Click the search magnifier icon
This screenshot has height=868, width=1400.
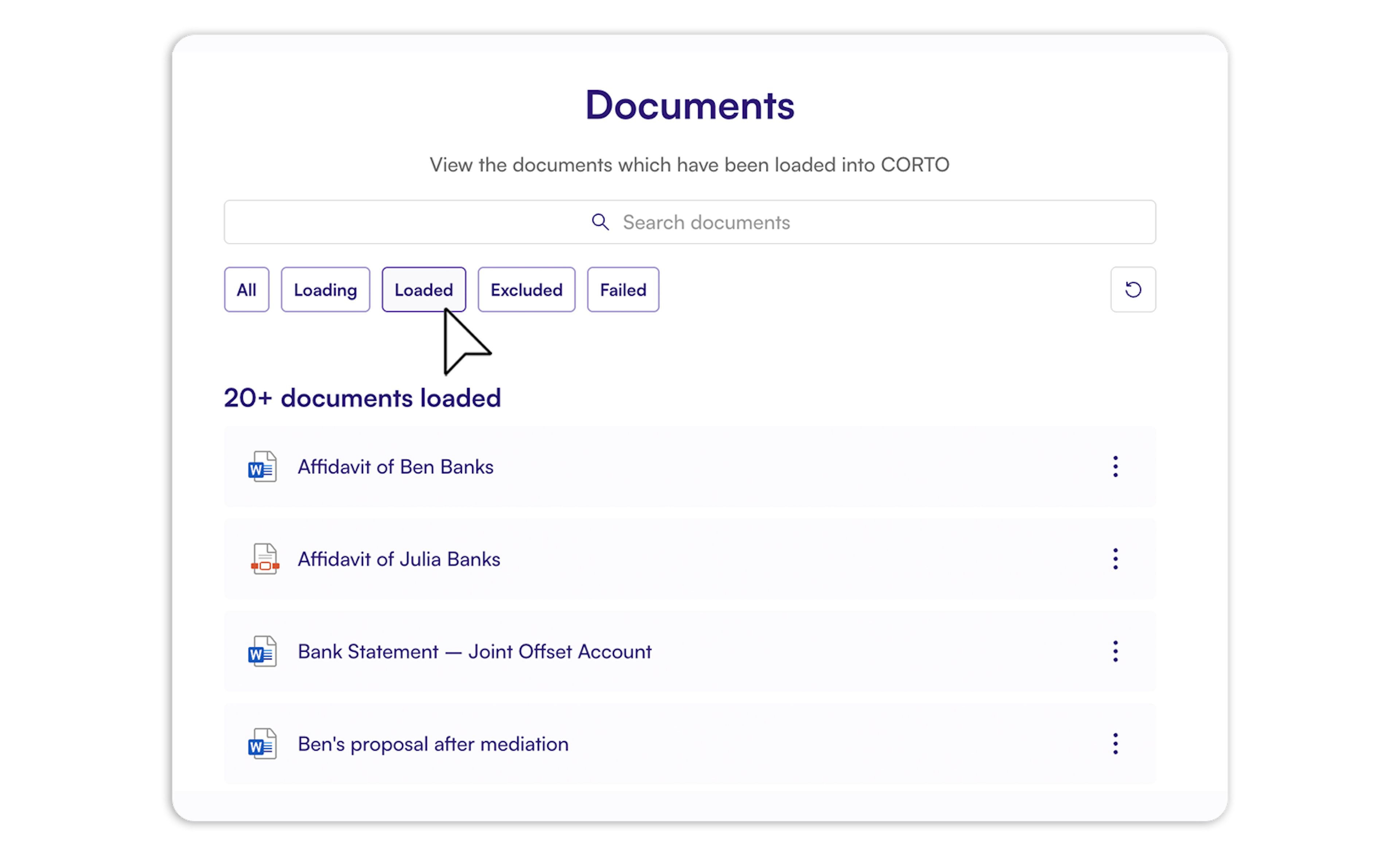600,222
